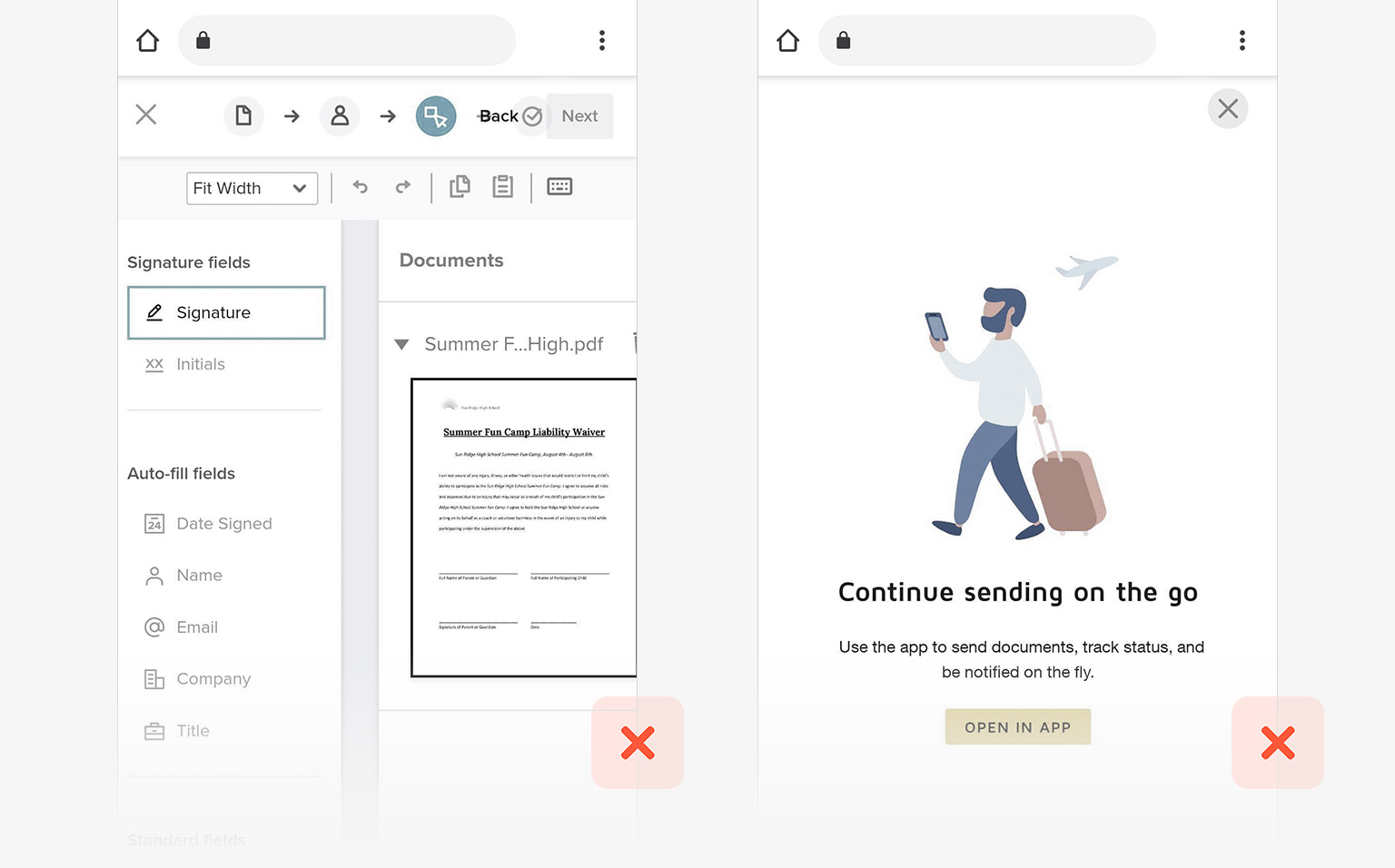Add the Email auto-fill field
The height and width of the screenshot is (868, 1395).
197,626
